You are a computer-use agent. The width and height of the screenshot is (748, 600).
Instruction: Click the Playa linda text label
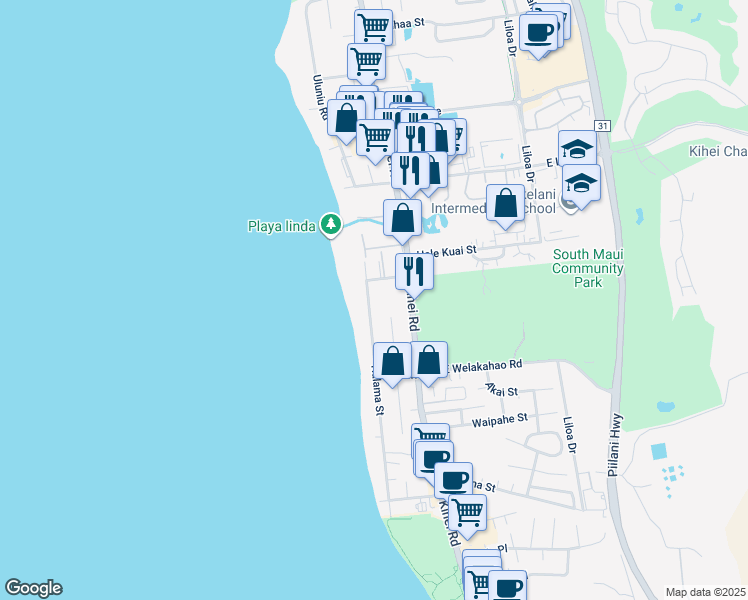tap(281, 226)
